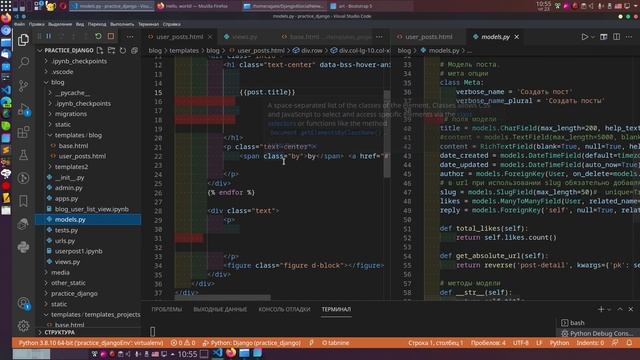Open the Testing flask view

23,155
